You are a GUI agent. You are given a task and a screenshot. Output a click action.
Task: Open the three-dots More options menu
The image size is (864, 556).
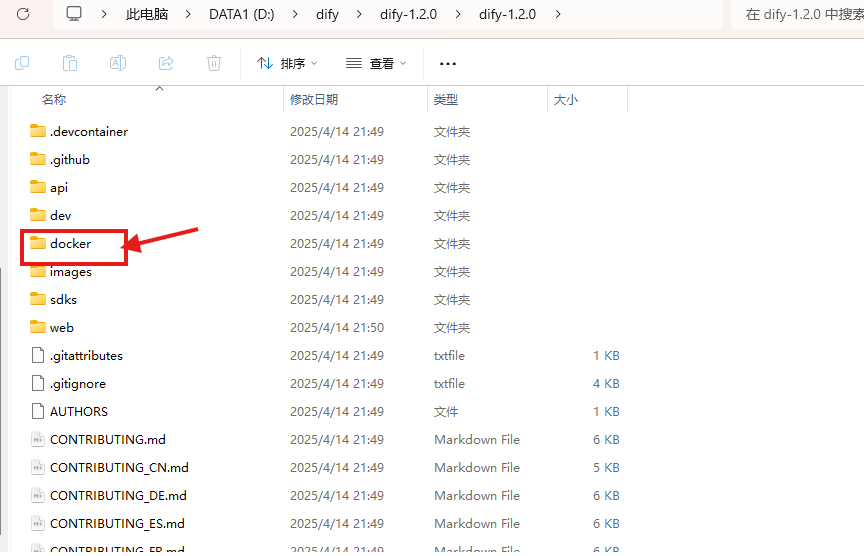[447, 64]
